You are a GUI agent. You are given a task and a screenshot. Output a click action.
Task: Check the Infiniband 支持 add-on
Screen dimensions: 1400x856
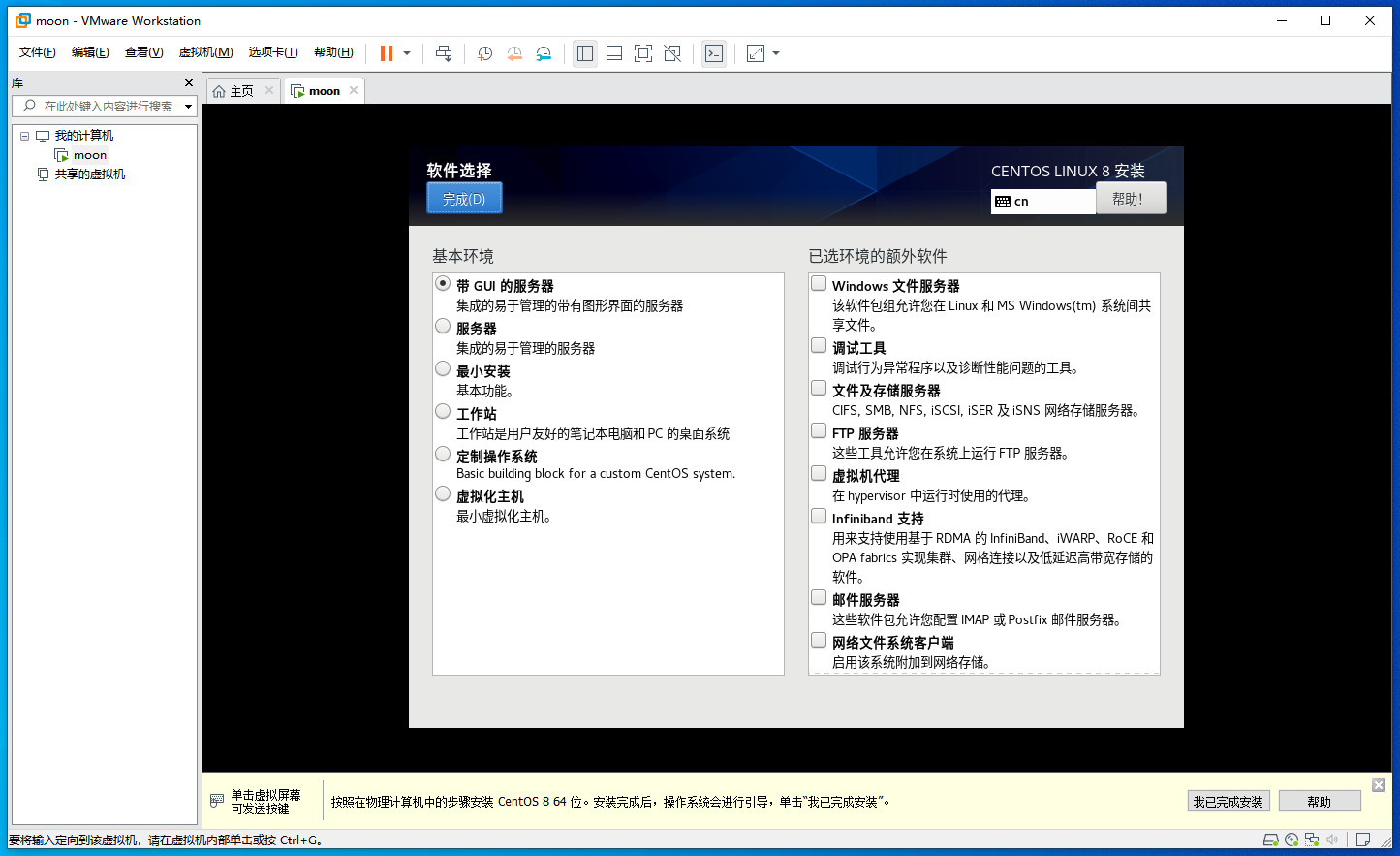[819, 517]
